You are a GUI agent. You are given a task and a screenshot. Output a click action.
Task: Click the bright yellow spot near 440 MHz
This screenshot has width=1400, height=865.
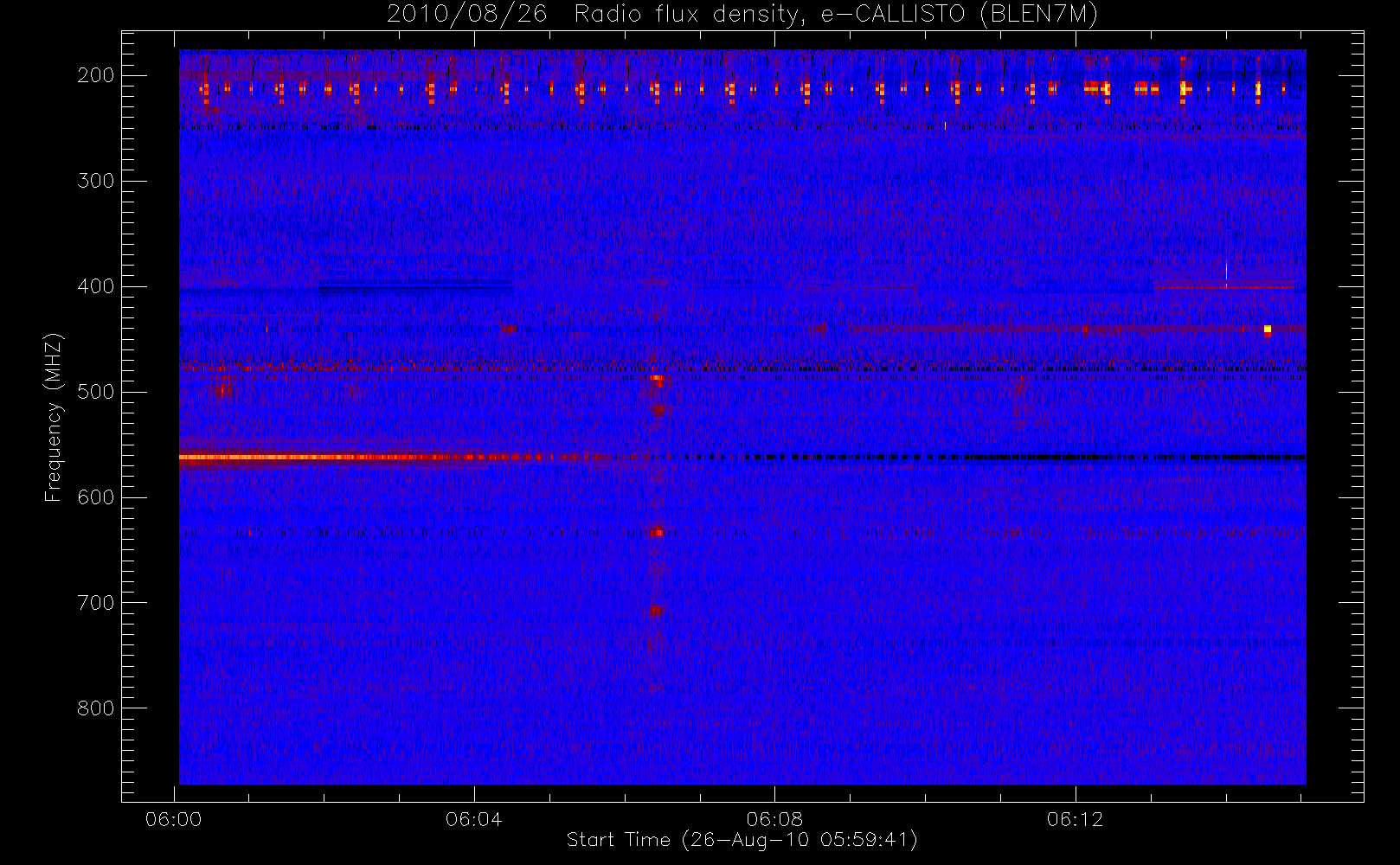[1268, 329]
